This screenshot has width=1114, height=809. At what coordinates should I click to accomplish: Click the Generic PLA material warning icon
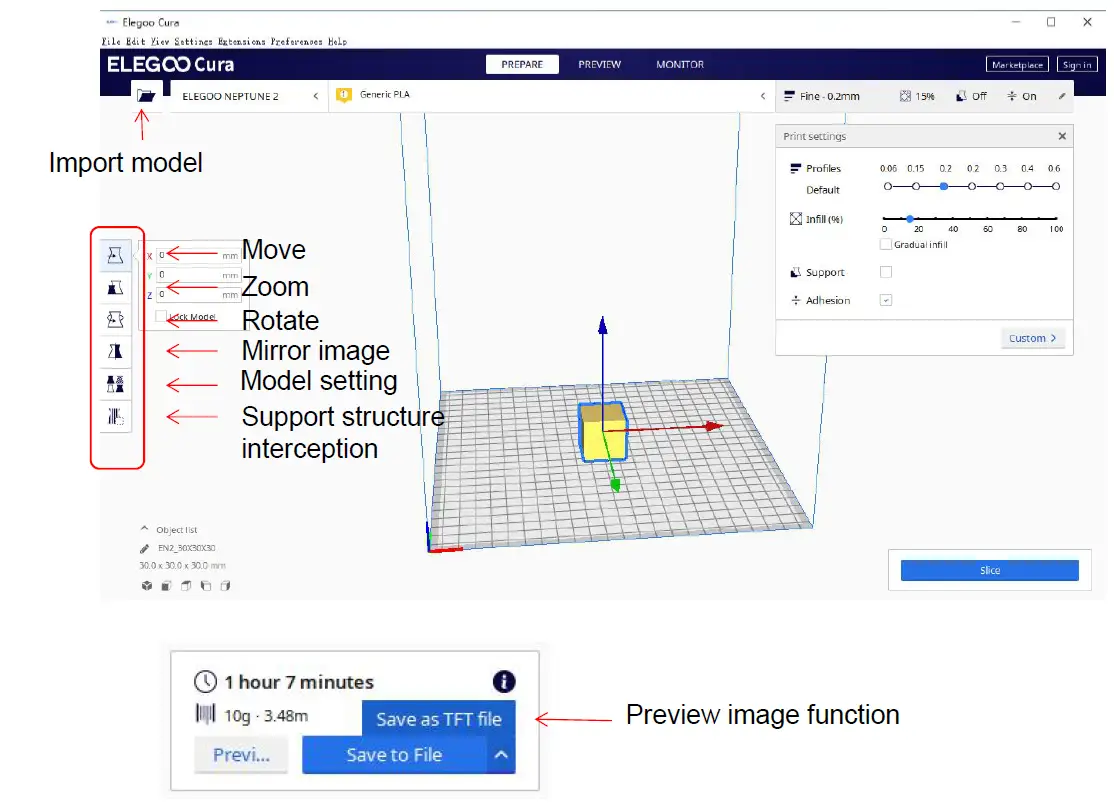point(344,95)
